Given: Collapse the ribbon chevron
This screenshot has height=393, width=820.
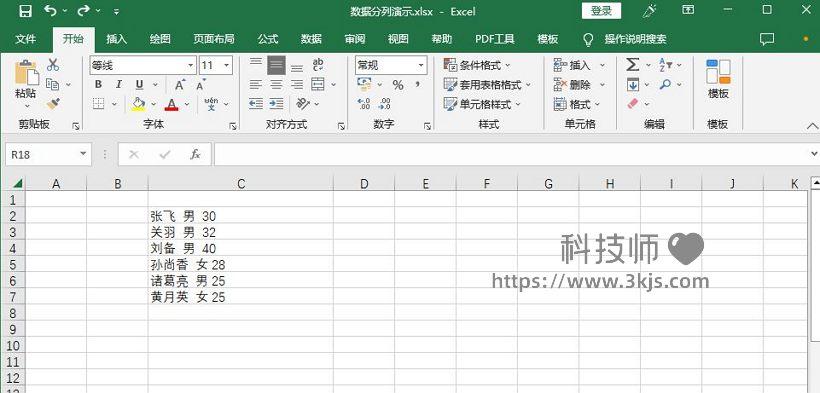Looking at the screenshot, I should tap(812, 126).
